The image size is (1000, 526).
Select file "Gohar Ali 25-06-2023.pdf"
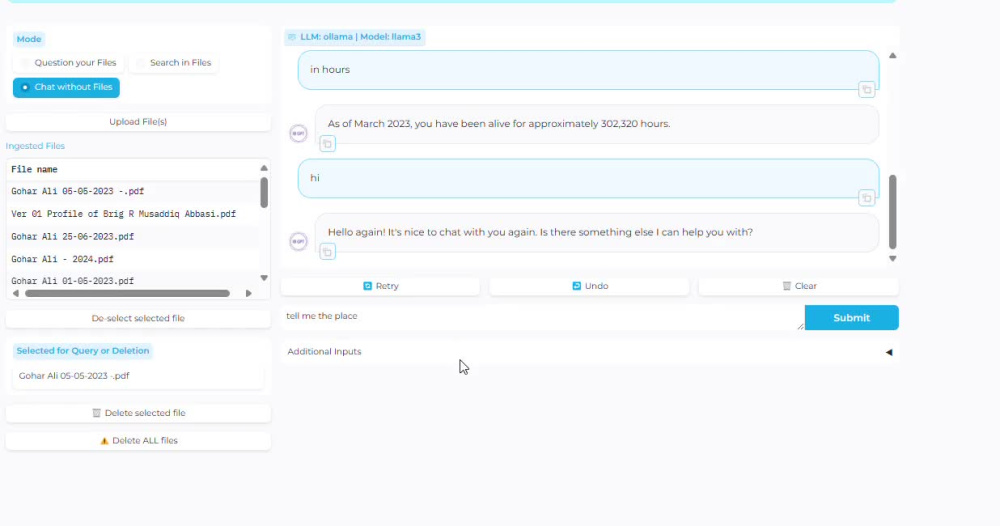point(133,237)
